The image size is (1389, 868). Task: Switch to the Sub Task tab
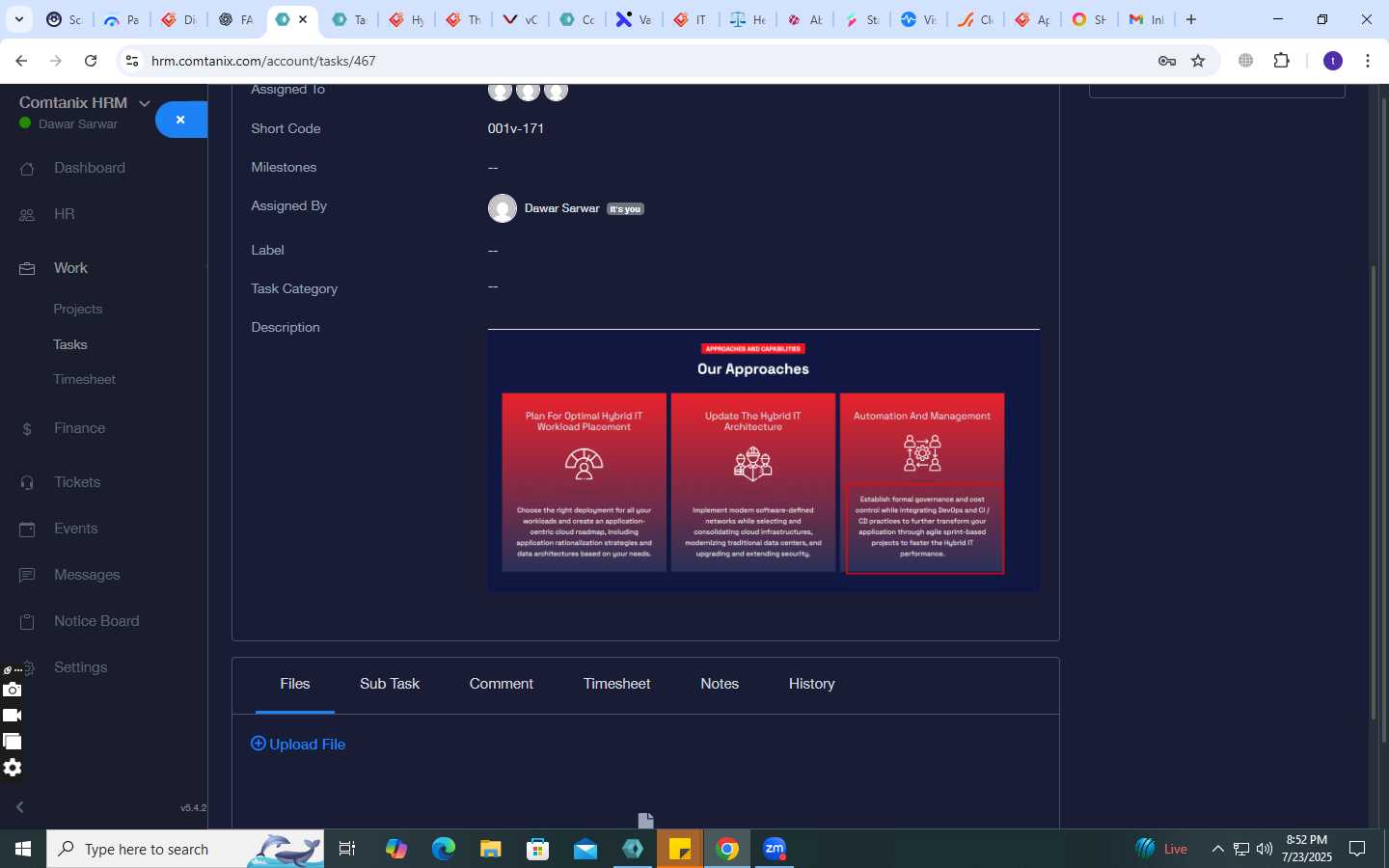click(x=390, y=684)
